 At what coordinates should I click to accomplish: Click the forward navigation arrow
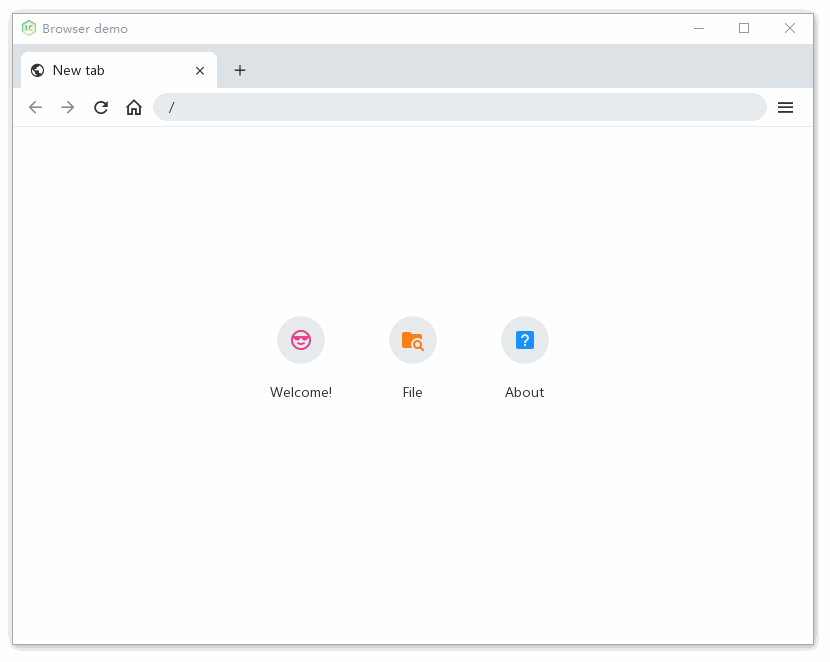coord(67,107)
